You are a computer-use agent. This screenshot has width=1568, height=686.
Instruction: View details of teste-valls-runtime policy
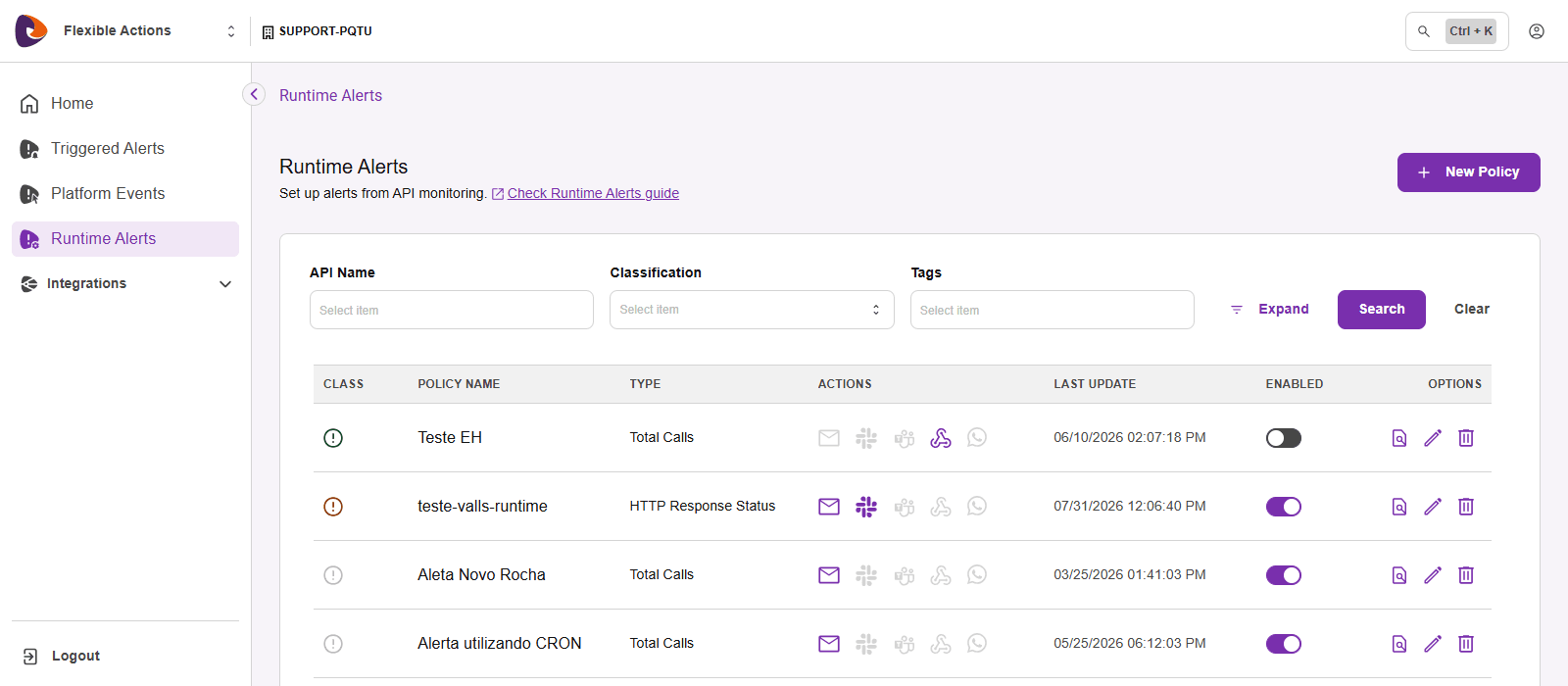1399,507
